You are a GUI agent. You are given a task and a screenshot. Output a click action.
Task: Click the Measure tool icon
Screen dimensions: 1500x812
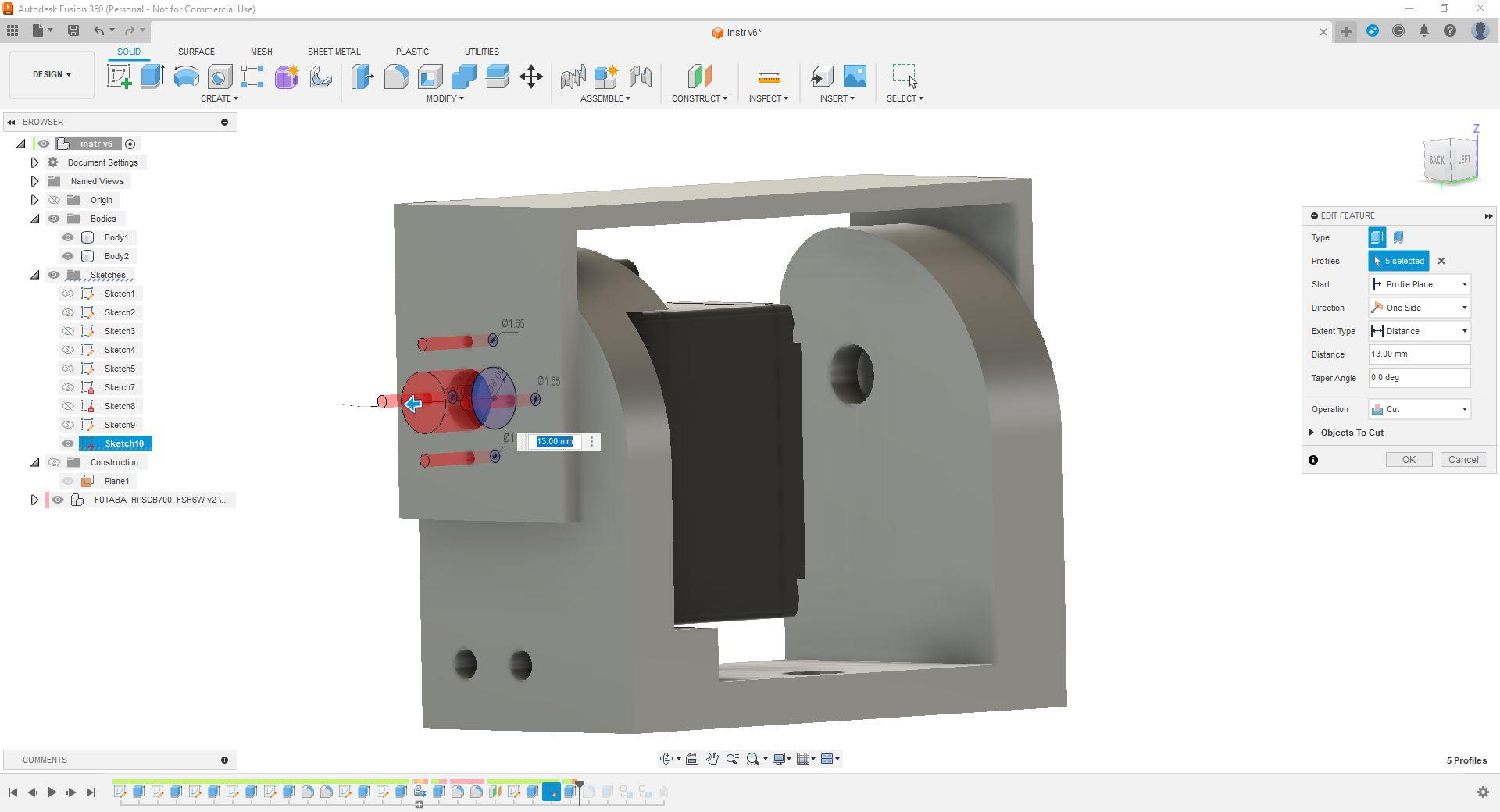tap(769, 77)
